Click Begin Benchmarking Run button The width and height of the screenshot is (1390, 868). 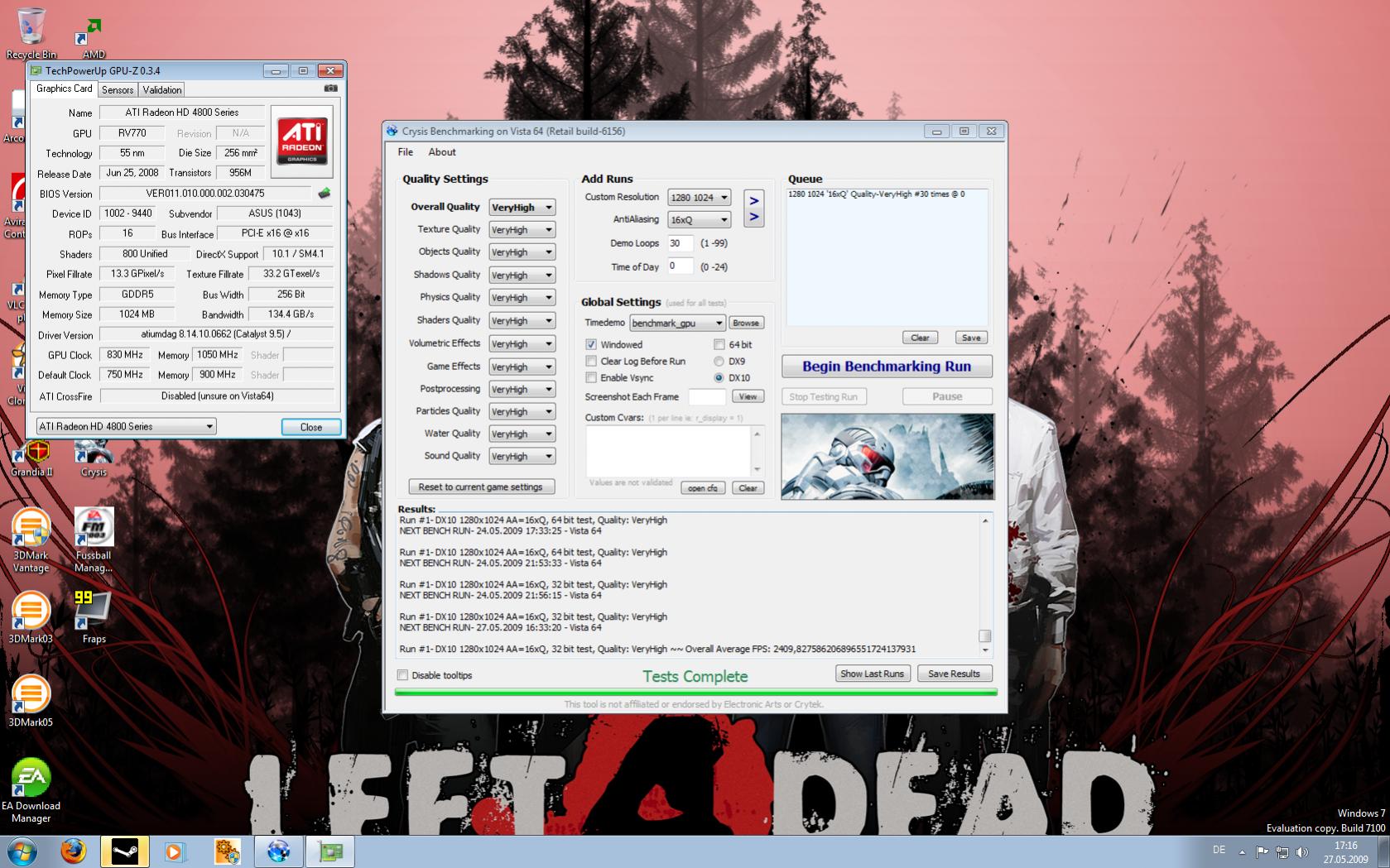click(x=887, y=367)
